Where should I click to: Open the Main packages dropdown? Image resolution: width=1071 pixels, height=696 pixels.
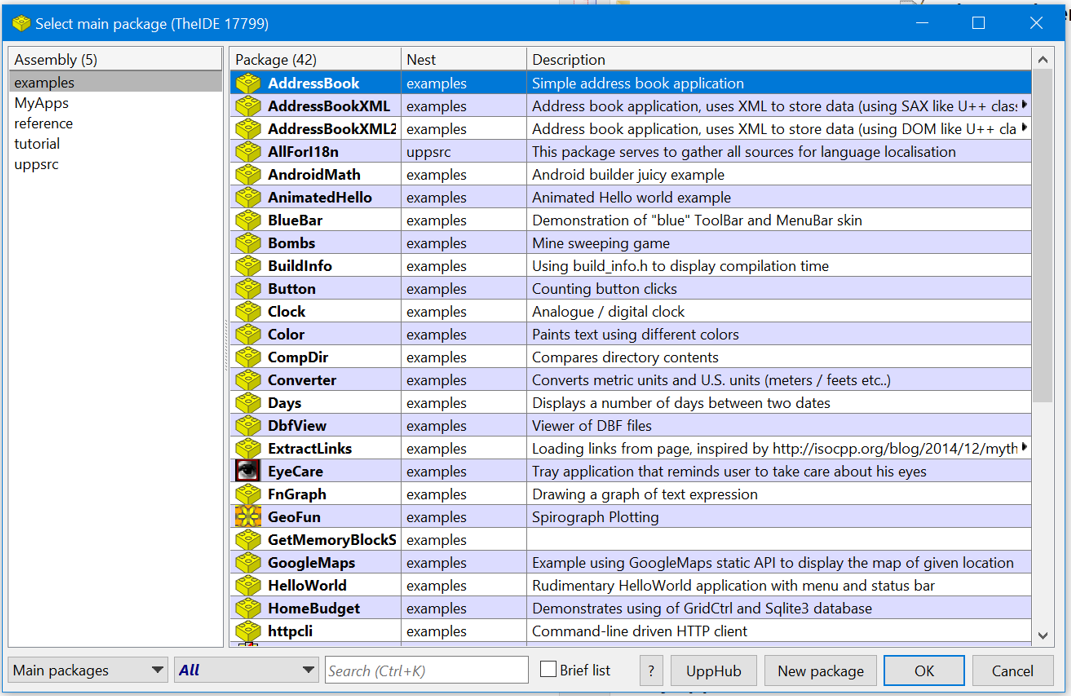click(88, 670)
